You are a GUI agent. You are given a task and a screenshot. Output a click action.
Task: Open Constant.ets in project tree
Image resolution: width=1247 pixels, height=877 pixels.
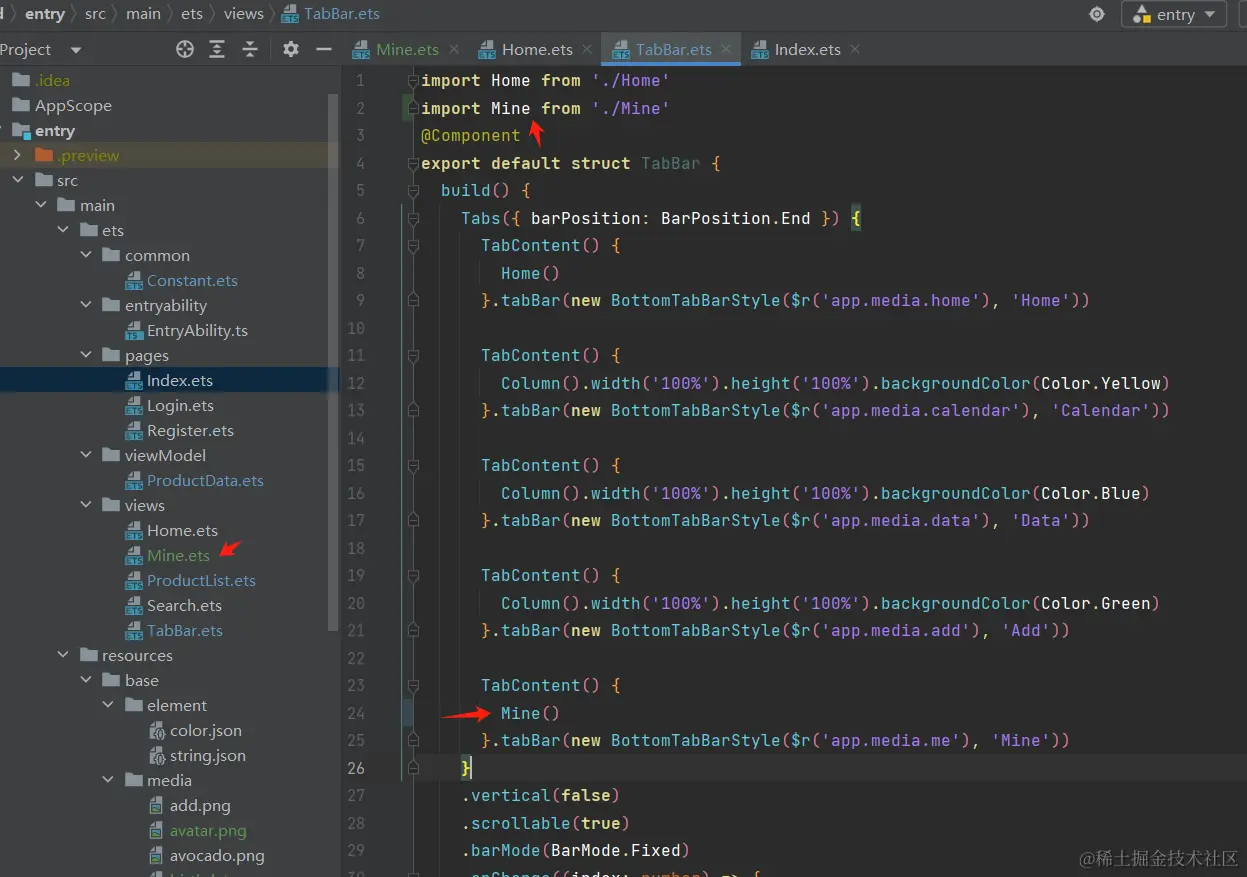(x=192, y=280)
